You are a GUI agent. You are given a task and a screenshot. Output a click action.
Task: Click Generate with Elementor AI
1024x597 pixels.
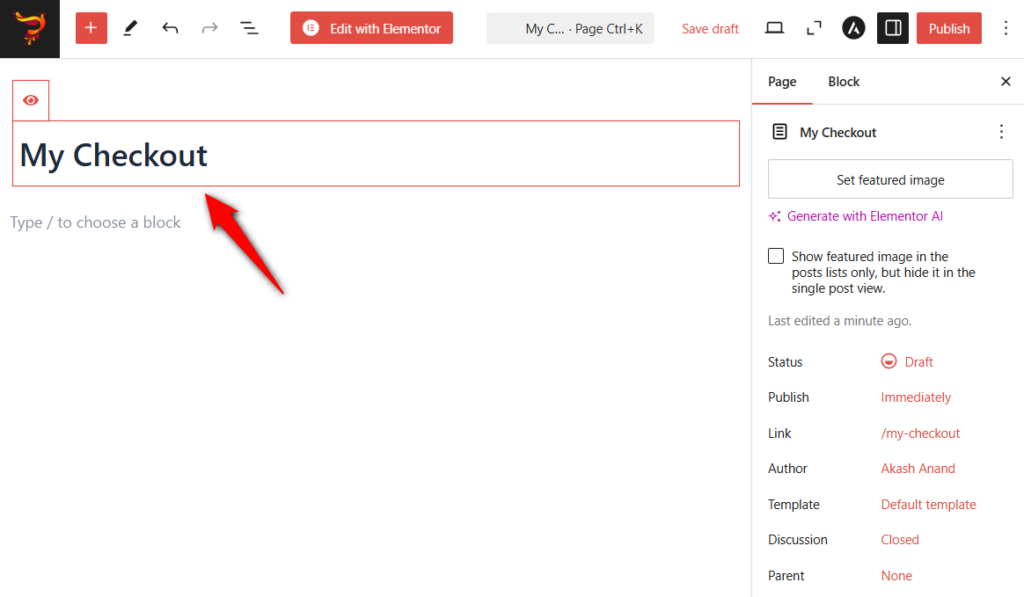pyautogui.click(x=864, y=215)
